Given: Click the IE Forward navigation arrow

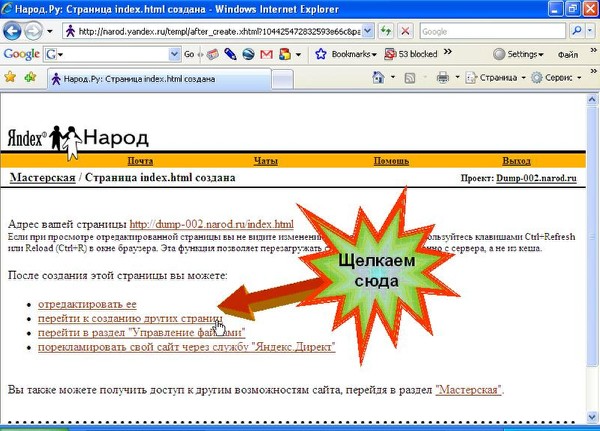Looking at the screenshot, I should point(33,31).
